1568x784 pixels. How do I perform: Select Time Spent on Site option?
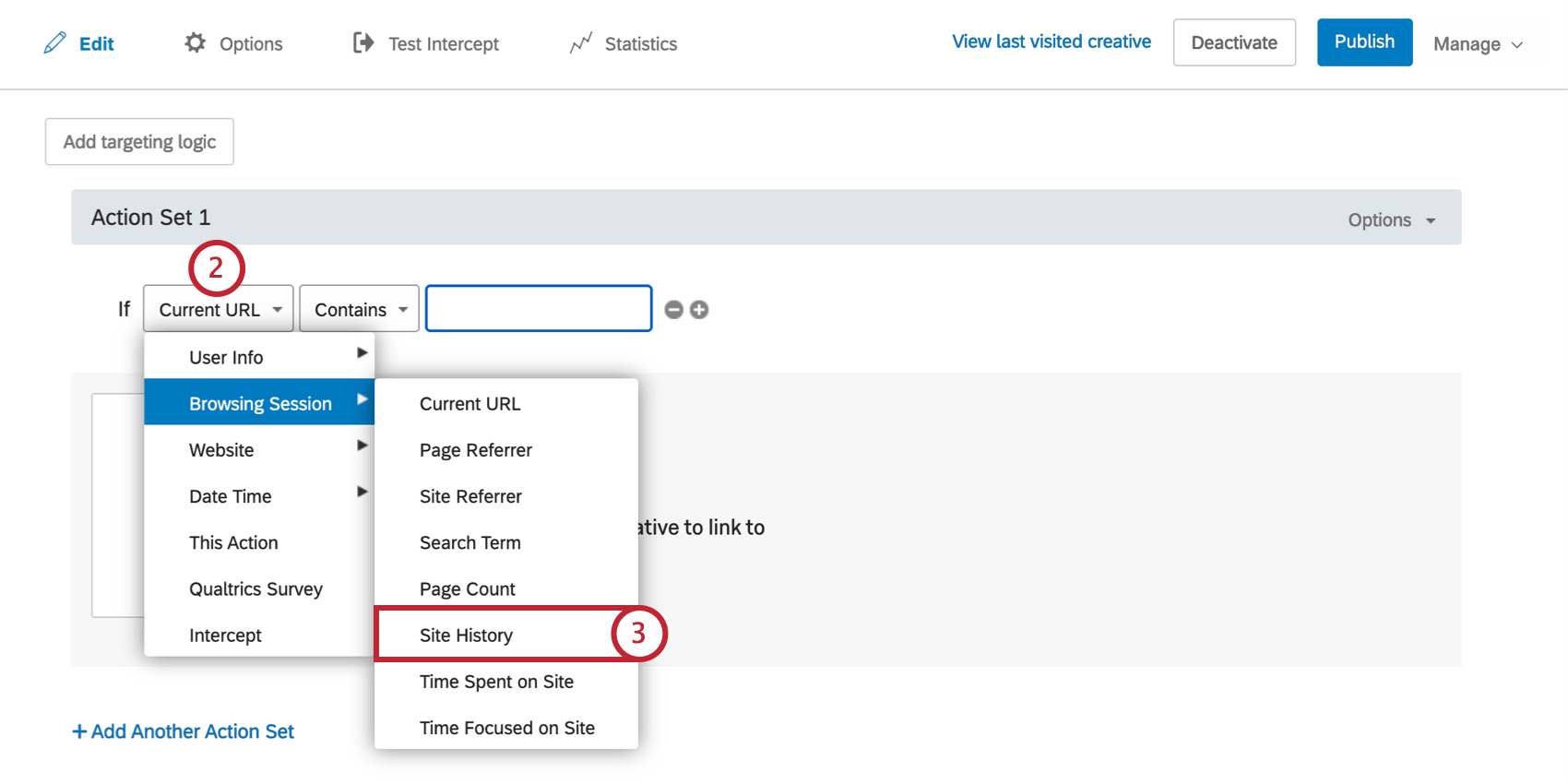pyautogui.click(x=496, y=682)
